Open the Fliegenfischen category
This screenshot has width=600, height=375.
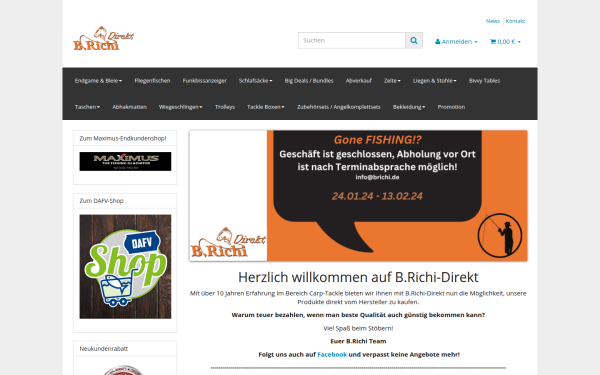pos(152,81)
